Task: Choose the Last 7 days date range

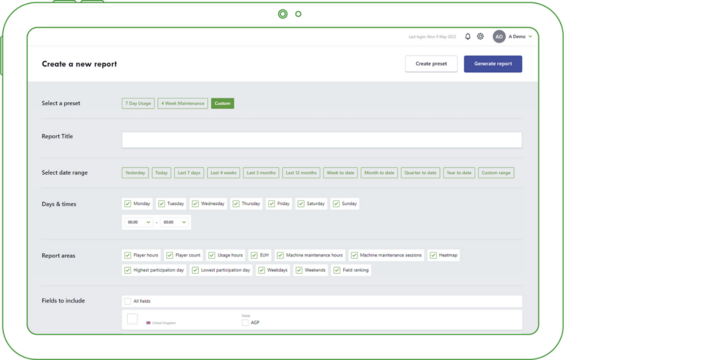Action: (x=189, y=173)
